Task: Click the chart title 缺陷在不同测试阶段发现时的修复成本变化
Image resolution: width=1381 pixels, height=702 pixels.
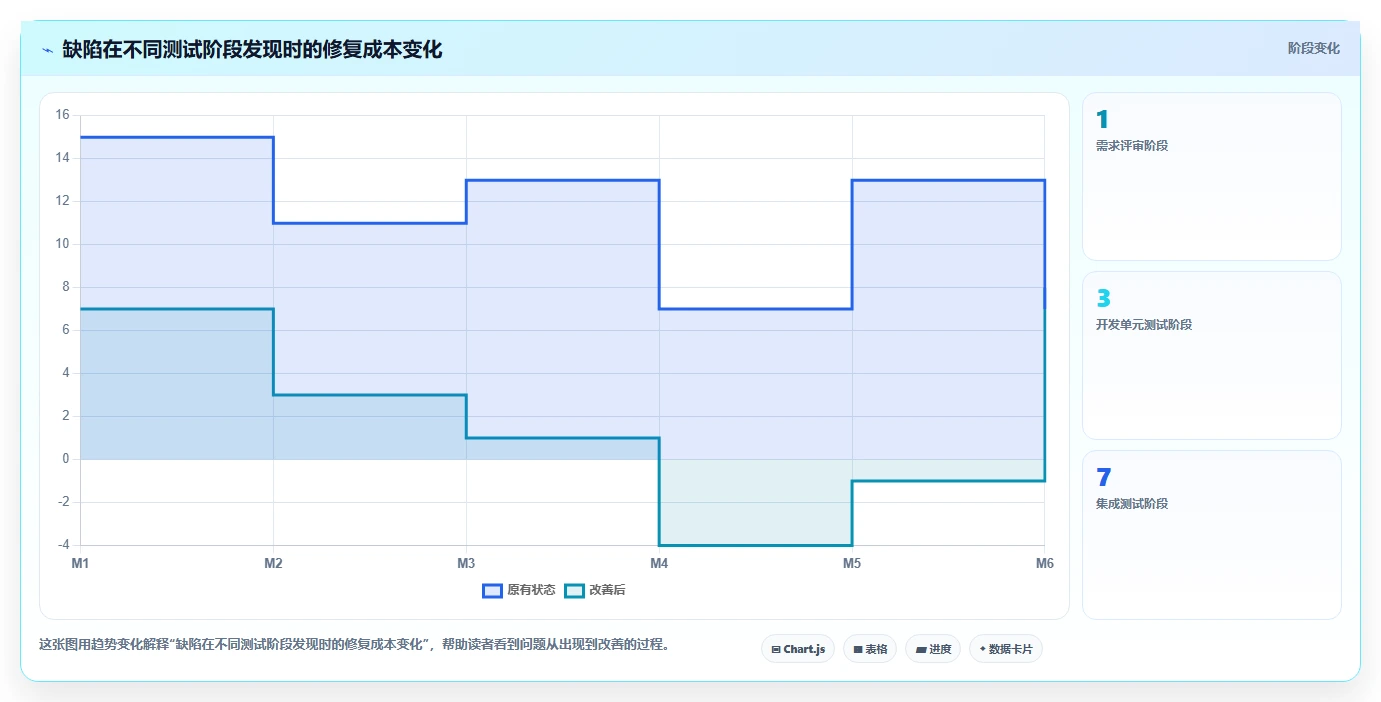Action: (x=252, y=49)
